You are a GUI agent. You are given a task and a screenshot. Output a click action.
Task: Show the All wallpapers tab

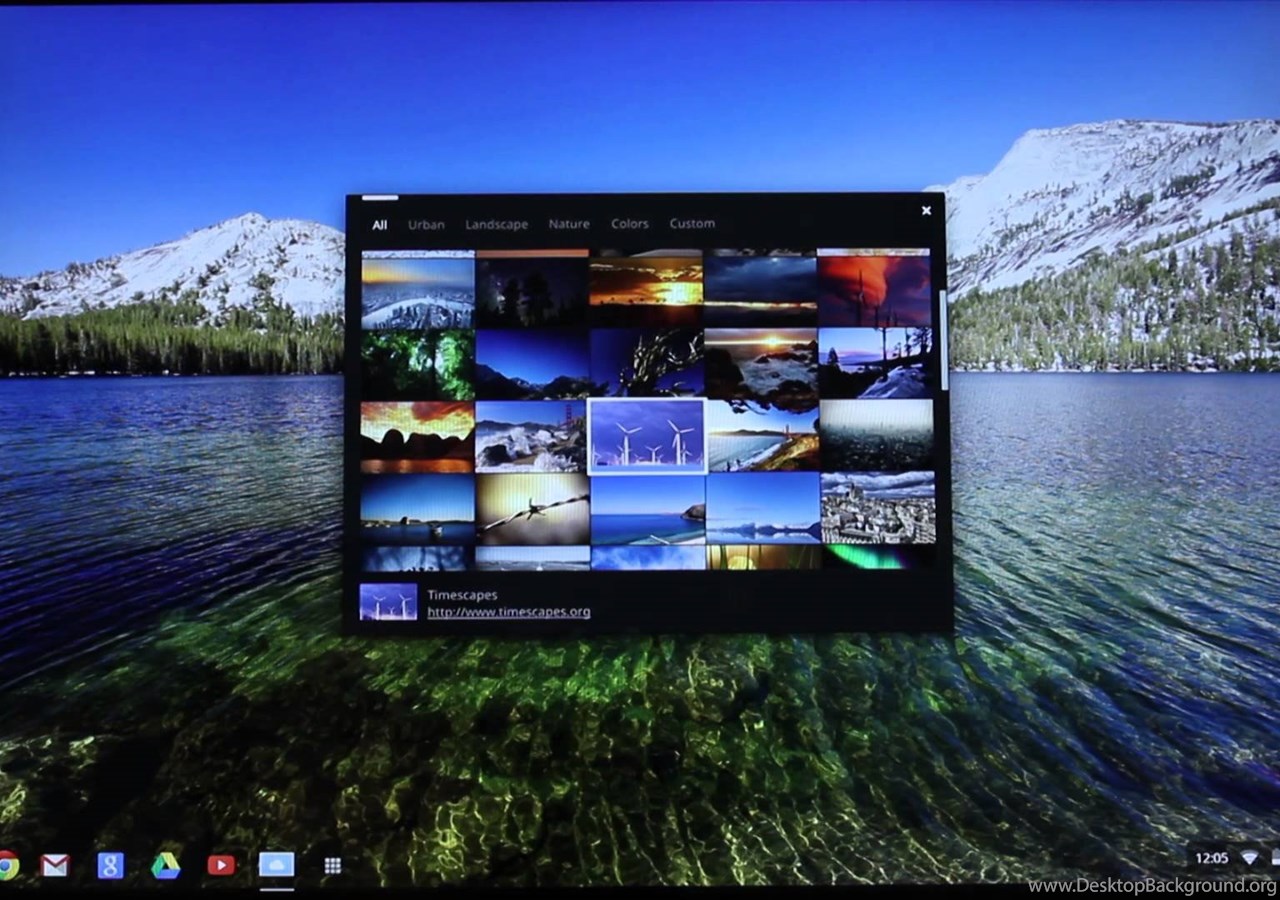pos(379,224)
